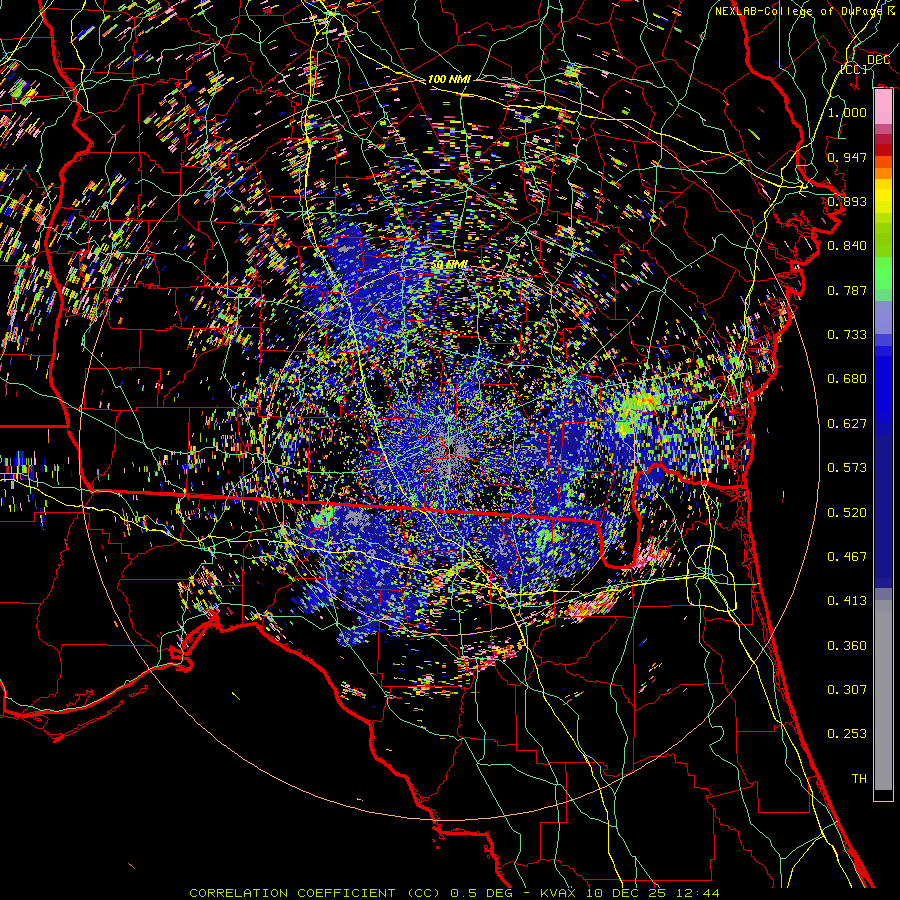
Task: Select the 0.893 legend value
Action: click(847, 201)
